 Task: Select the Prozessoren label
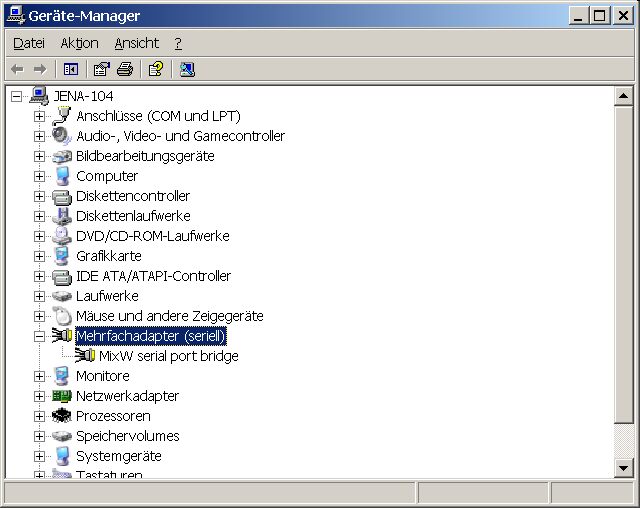(x=113, y=416)
